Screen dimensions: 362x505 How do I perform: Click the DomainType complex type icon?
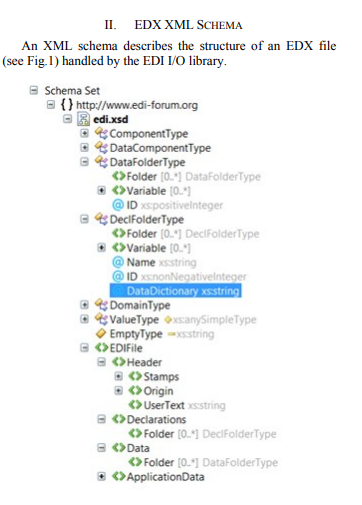101,305
